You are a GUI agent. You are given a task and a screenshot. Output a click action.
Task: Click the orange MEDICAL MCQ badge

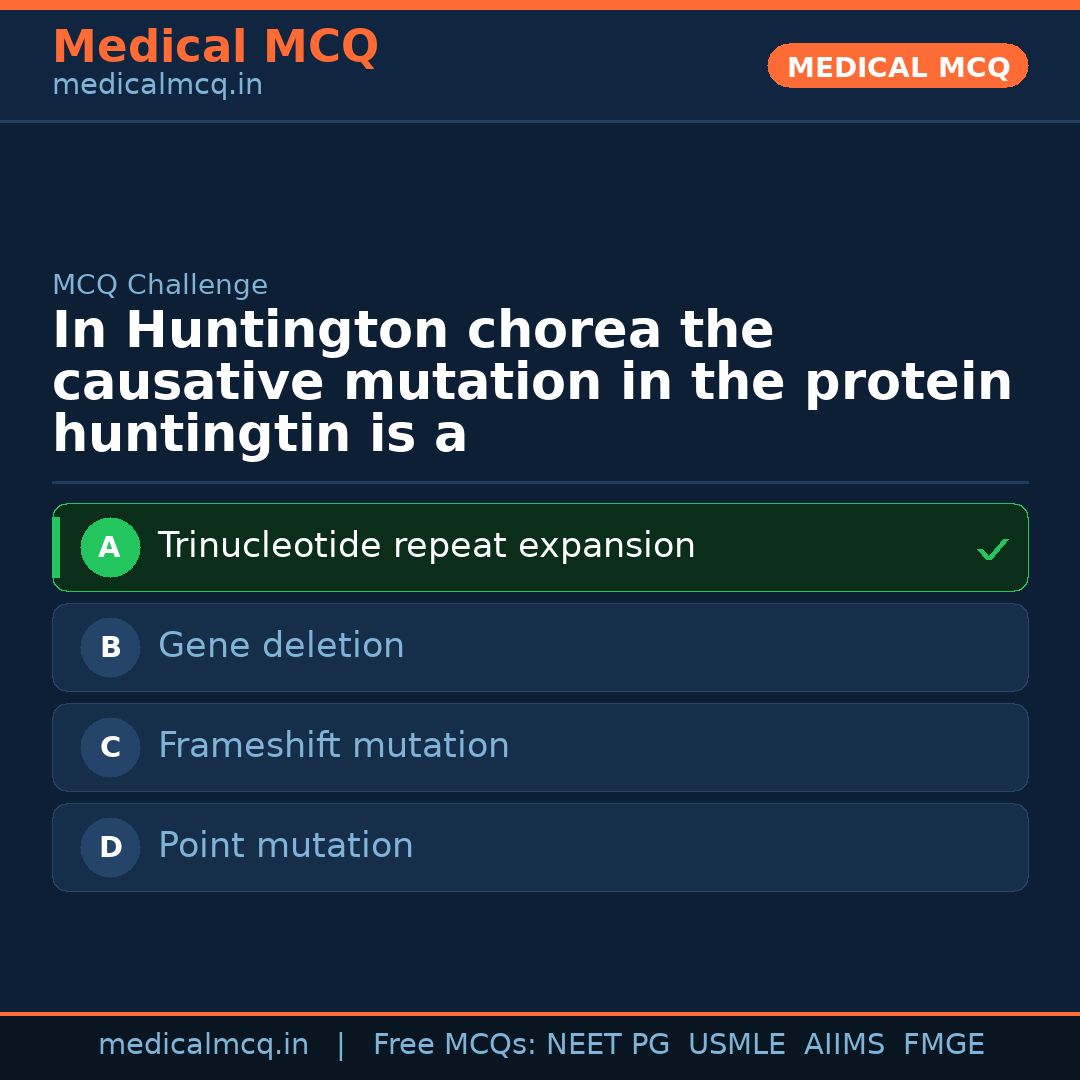point(897,66)
